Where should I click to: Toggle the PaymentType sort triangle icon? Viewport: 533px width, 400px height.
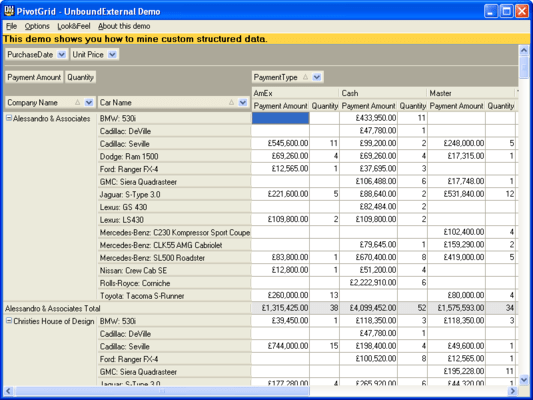point(305,77)
